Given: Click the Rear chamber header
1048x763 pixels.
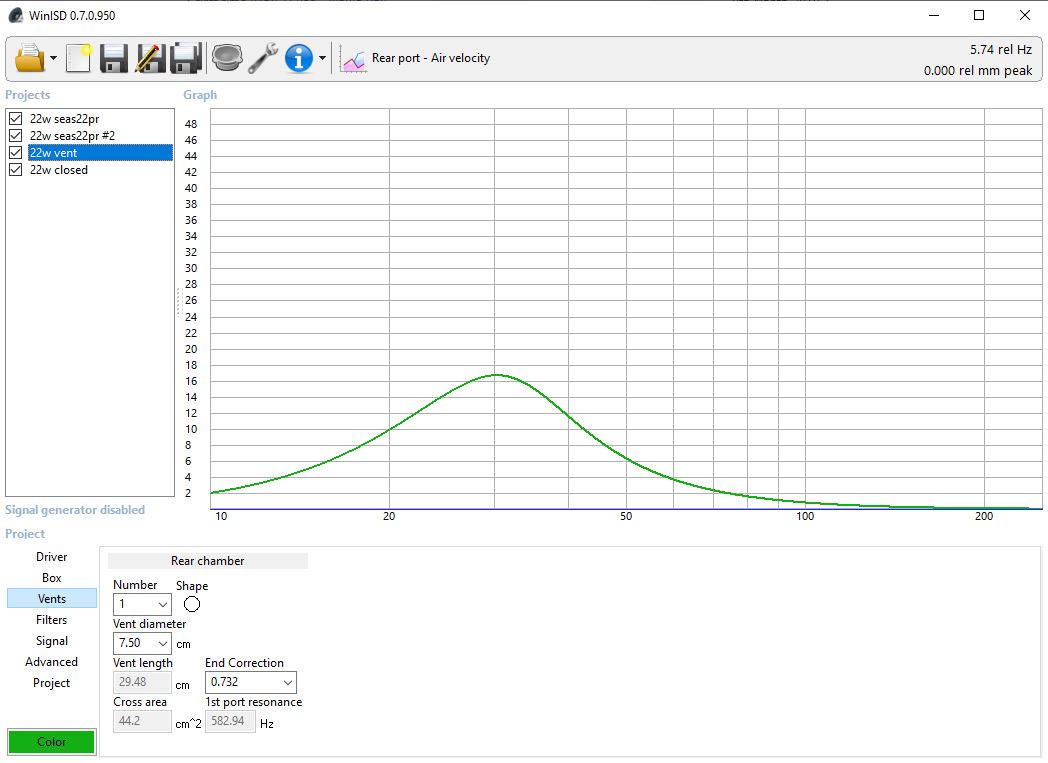Looking at the screenshot, I should [208, 561].
